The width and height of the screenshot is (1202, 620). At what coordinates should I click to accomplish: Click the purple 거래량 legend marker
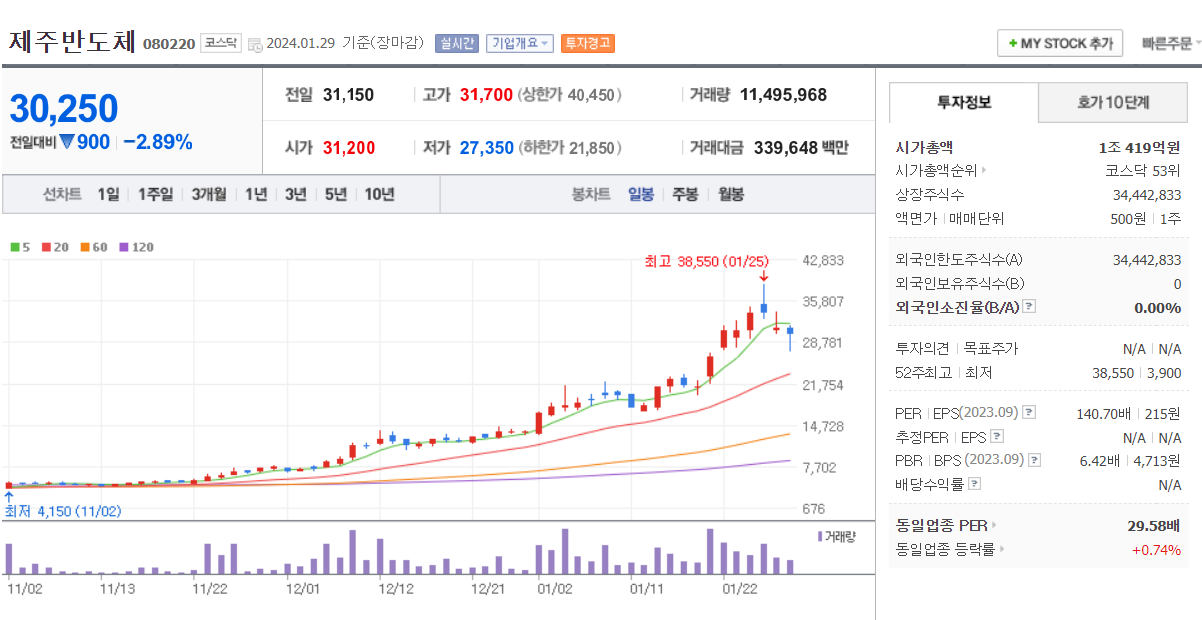pos(820,536)
